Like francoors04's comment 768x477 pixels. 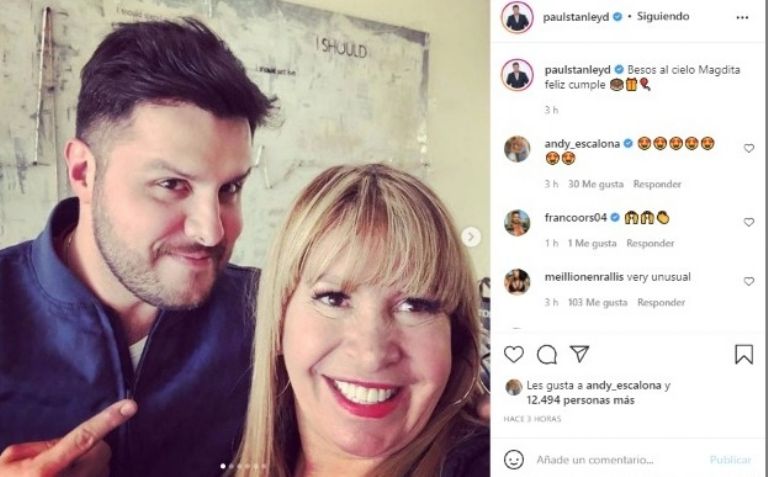click(x=749, y=222)
